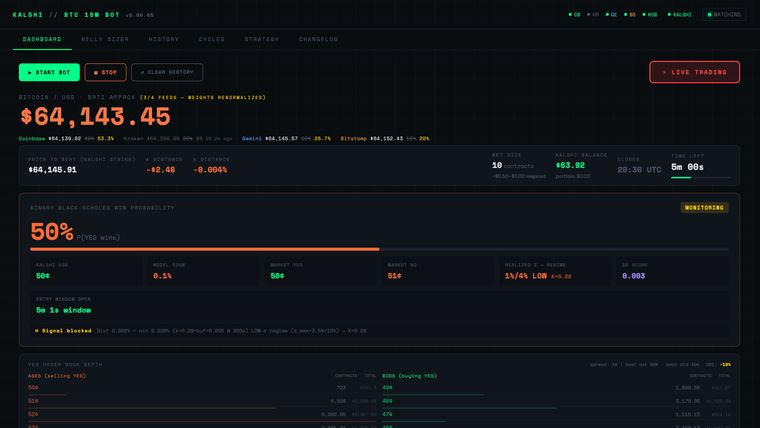Image resolution: width=760 pixels, height=428 pixels.
Task: Click the GE feed status indicator
Action: click(x=611, y=15)
